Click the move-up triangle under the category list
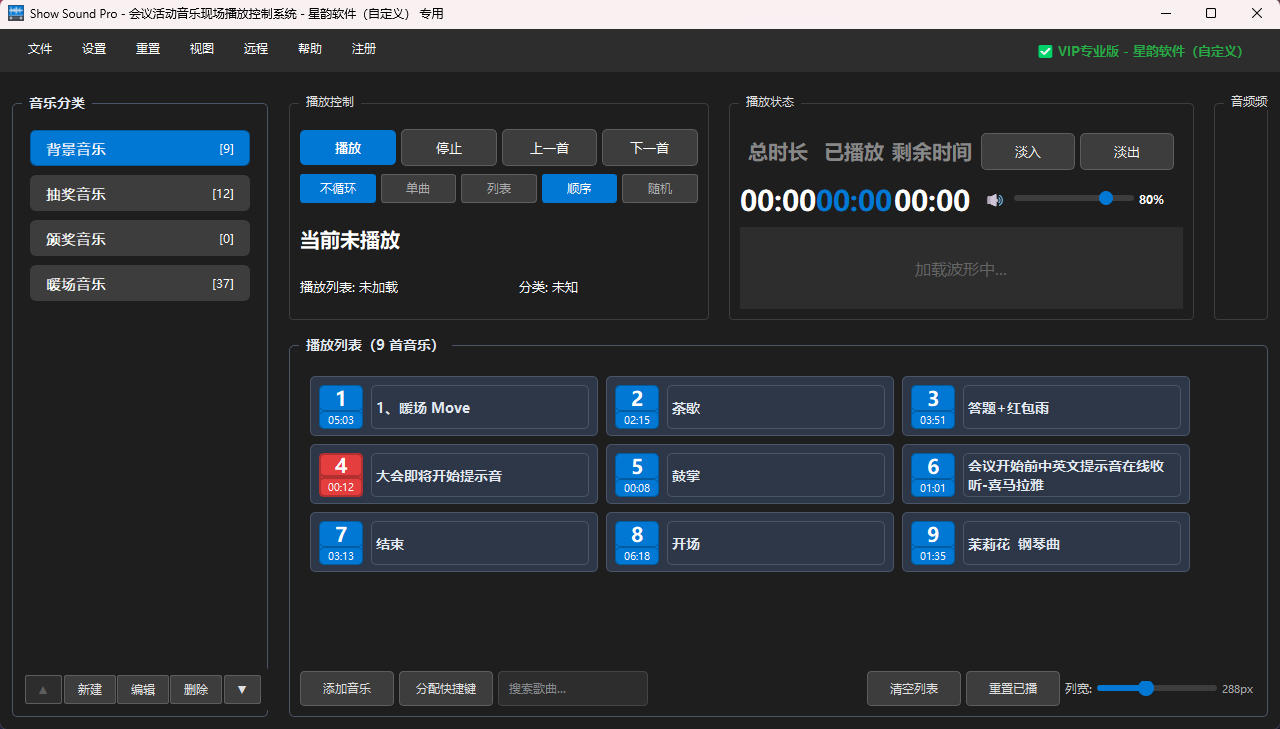Image resolution: width=1280 pixels, height=729 pixels. [43, 690]
